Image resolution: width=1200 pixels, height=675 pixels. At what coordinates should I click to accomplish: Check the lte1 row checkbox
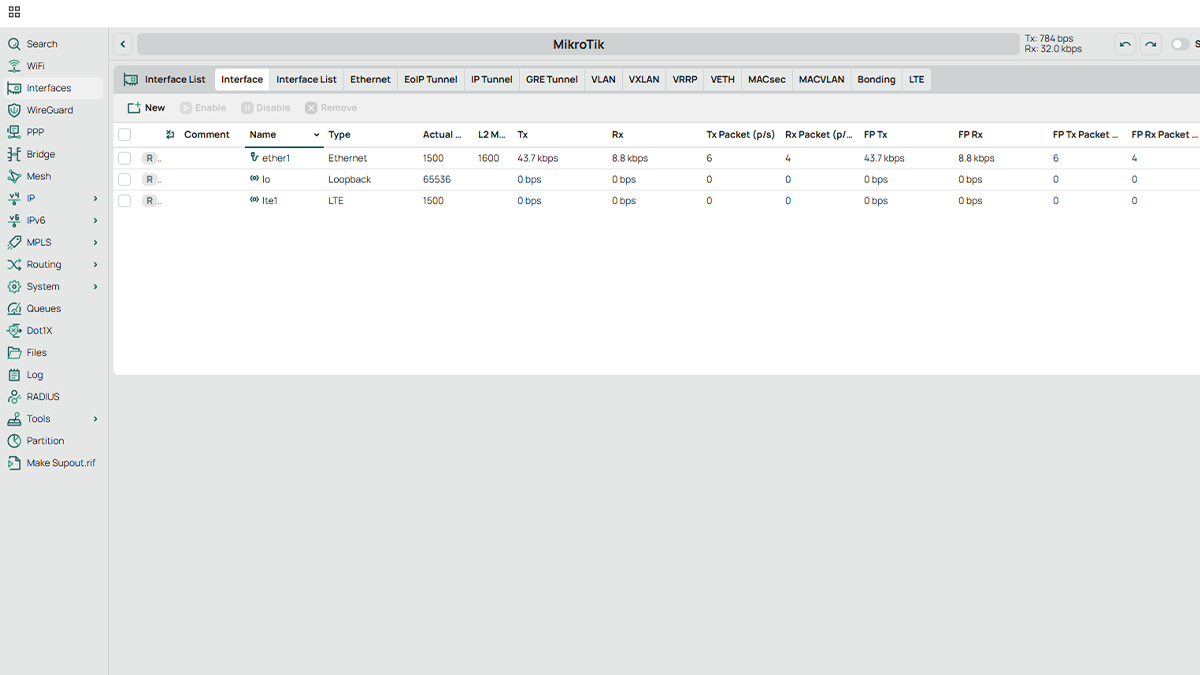coord(125,201)
